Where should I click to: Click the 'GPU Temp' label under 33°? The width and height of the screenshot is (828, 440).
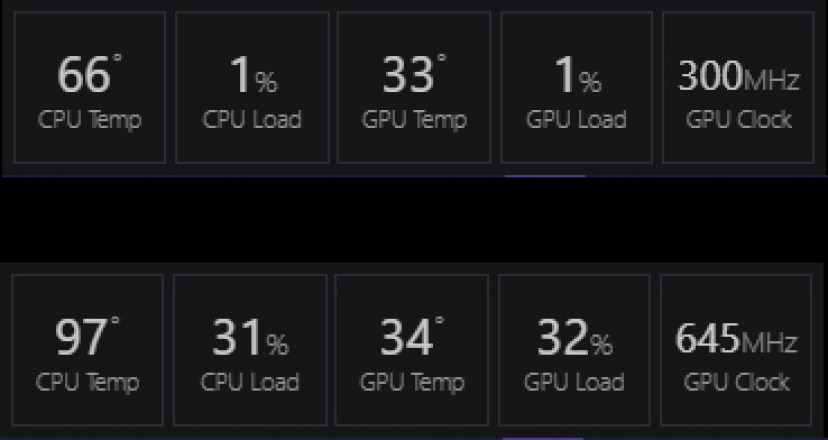point(414,121)
